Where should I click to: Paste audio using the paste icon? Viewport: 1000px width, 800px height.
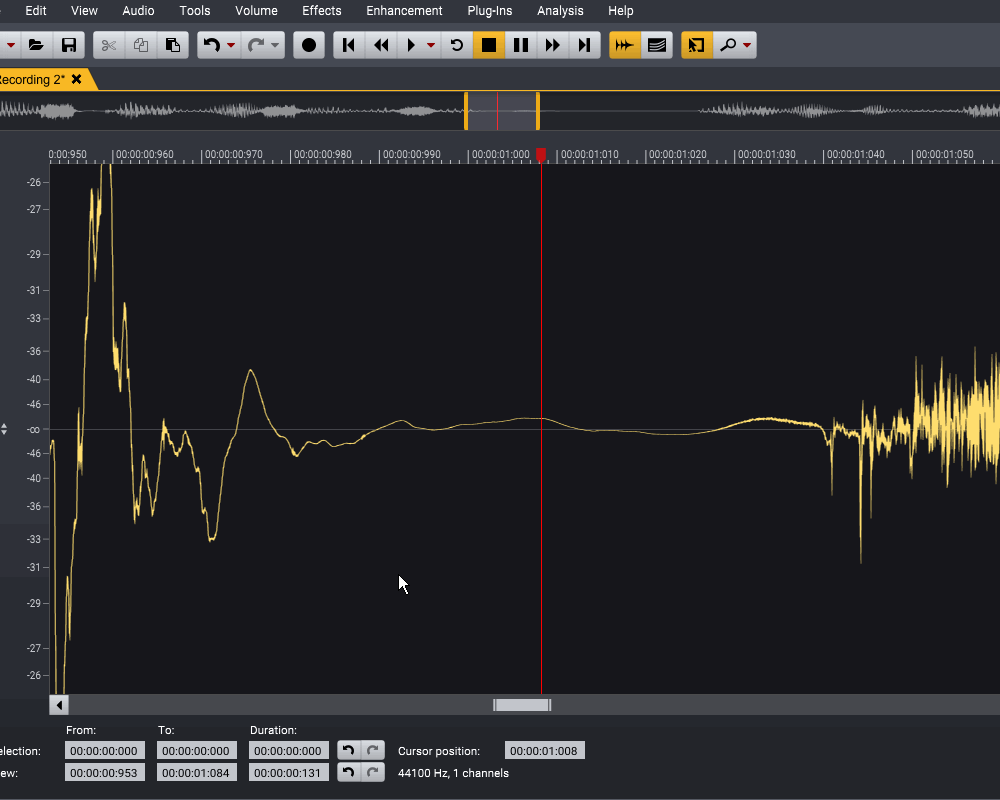(173, 45)
